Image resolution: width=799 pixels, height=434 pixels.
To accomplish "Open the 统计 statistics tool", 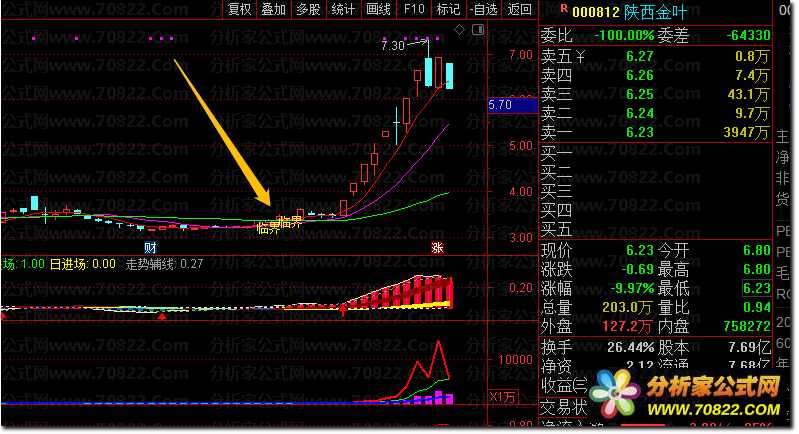I will point(343,9).
